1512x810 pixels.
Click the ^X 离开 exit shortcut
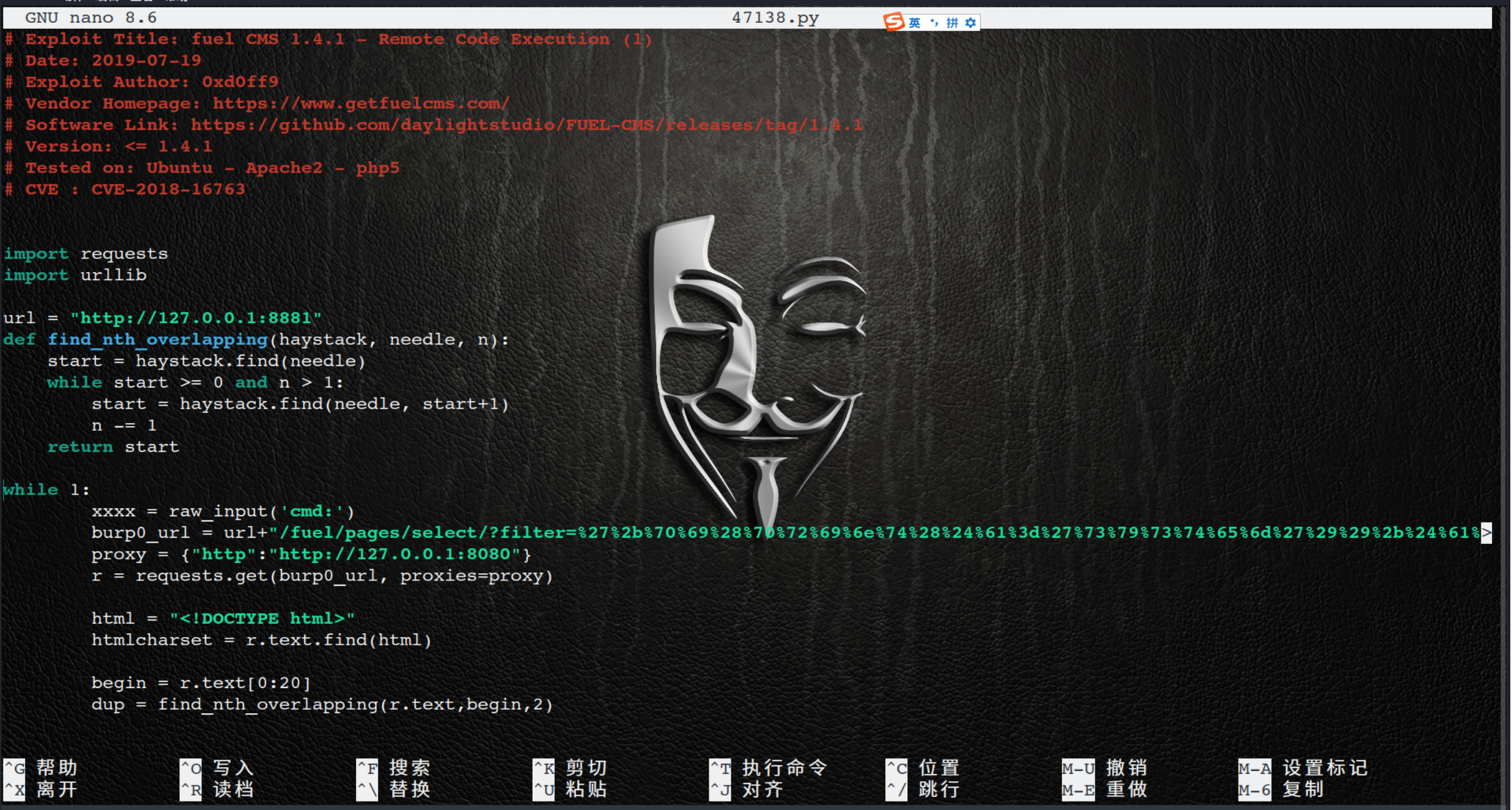click(41, 789)
